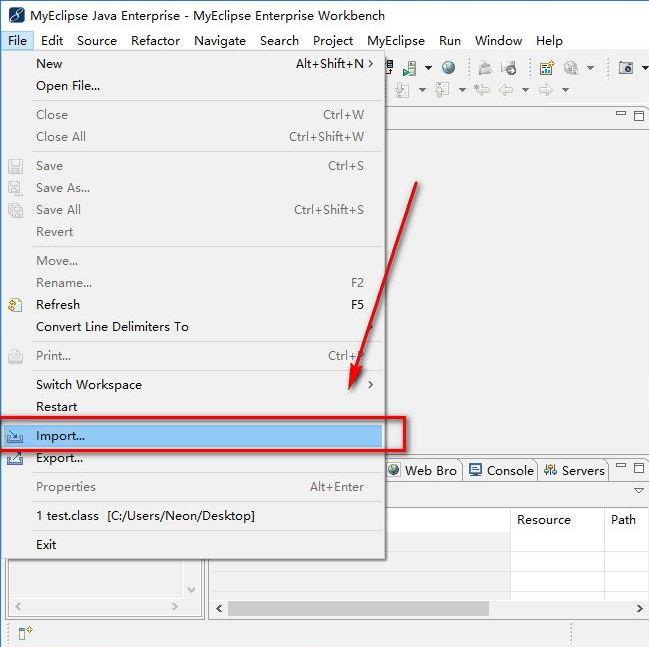The image size is (649, 647).
Task: Click the Refresh icon in File menu
Action: pos(15,305)
